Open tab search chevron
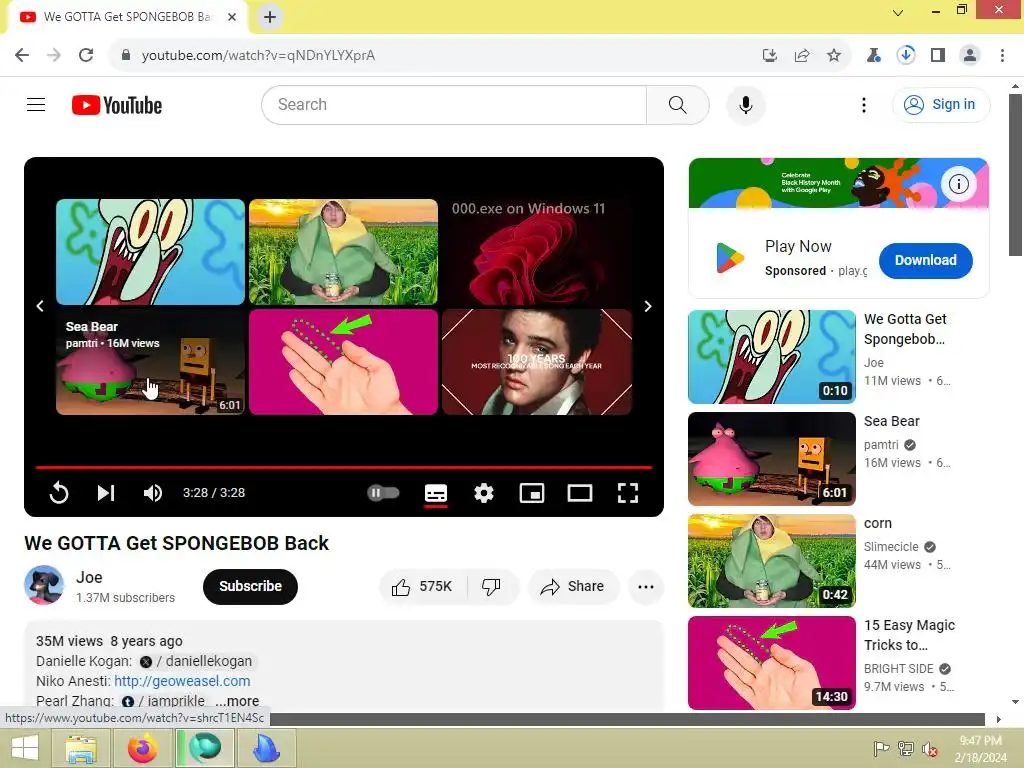Screen dimensions: 1024x768 point(898,12)
